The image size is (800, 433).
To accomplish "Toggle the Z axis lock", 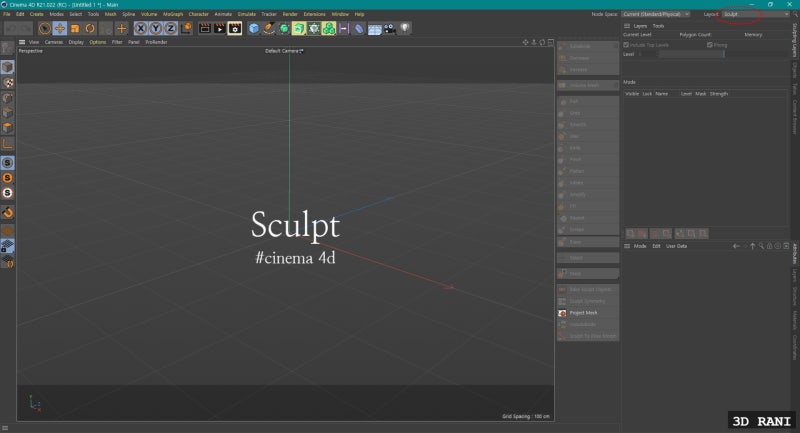I will [x=171, y=29].
